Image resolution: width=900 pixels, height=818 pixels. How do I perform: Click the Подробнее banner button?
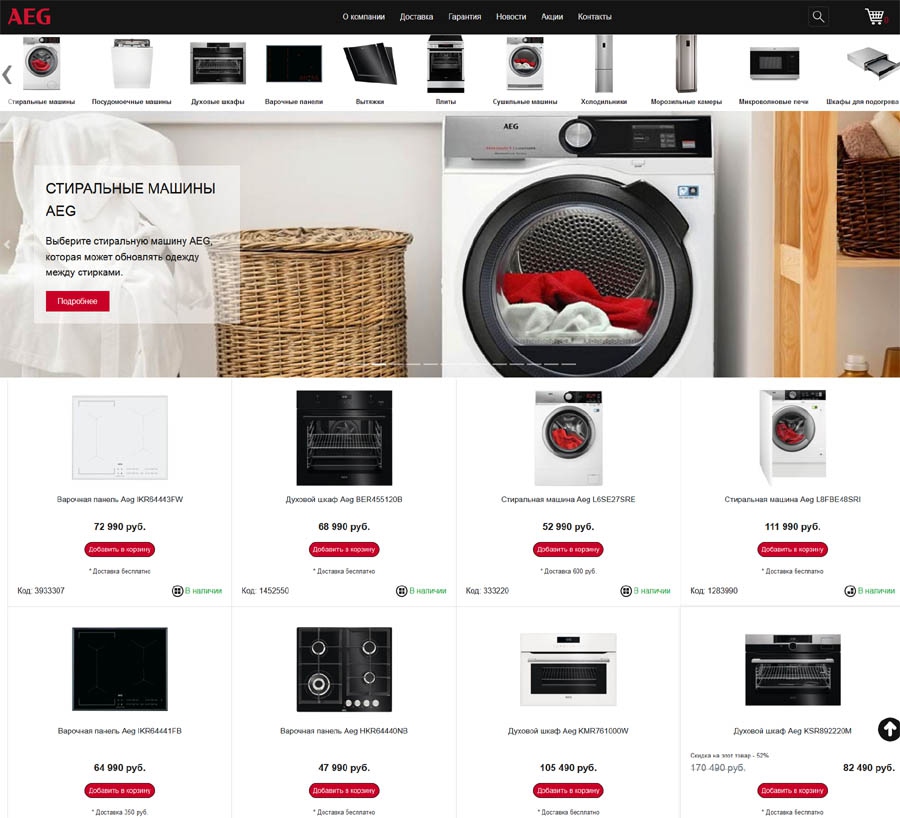tap(77, 301)
